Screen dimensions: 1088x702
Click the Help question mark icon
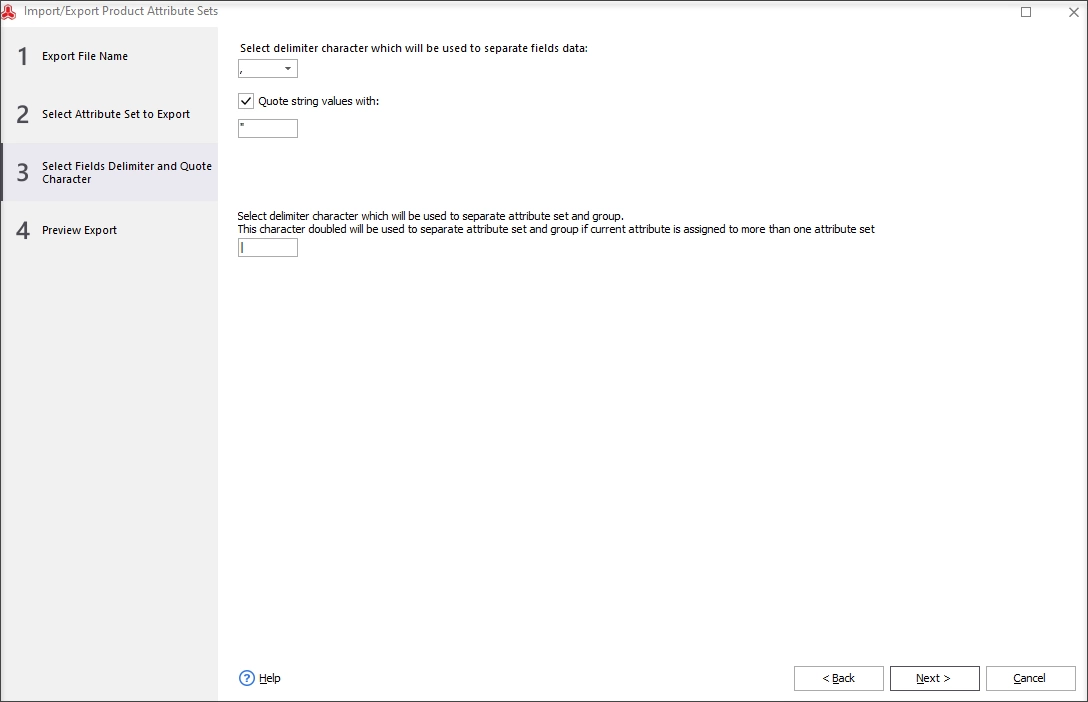coord(246,678)
